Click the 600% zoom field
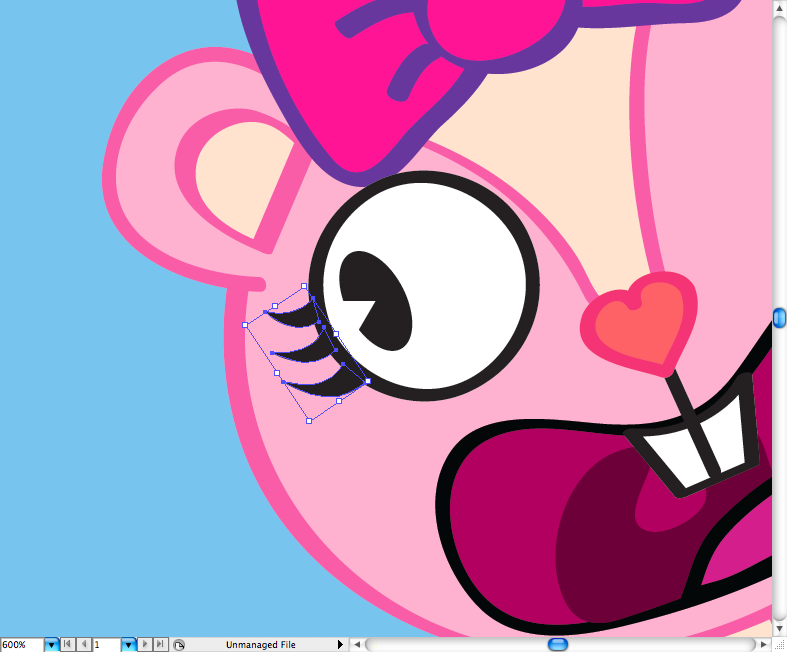 pyautogui.click(x=21, y=645)
